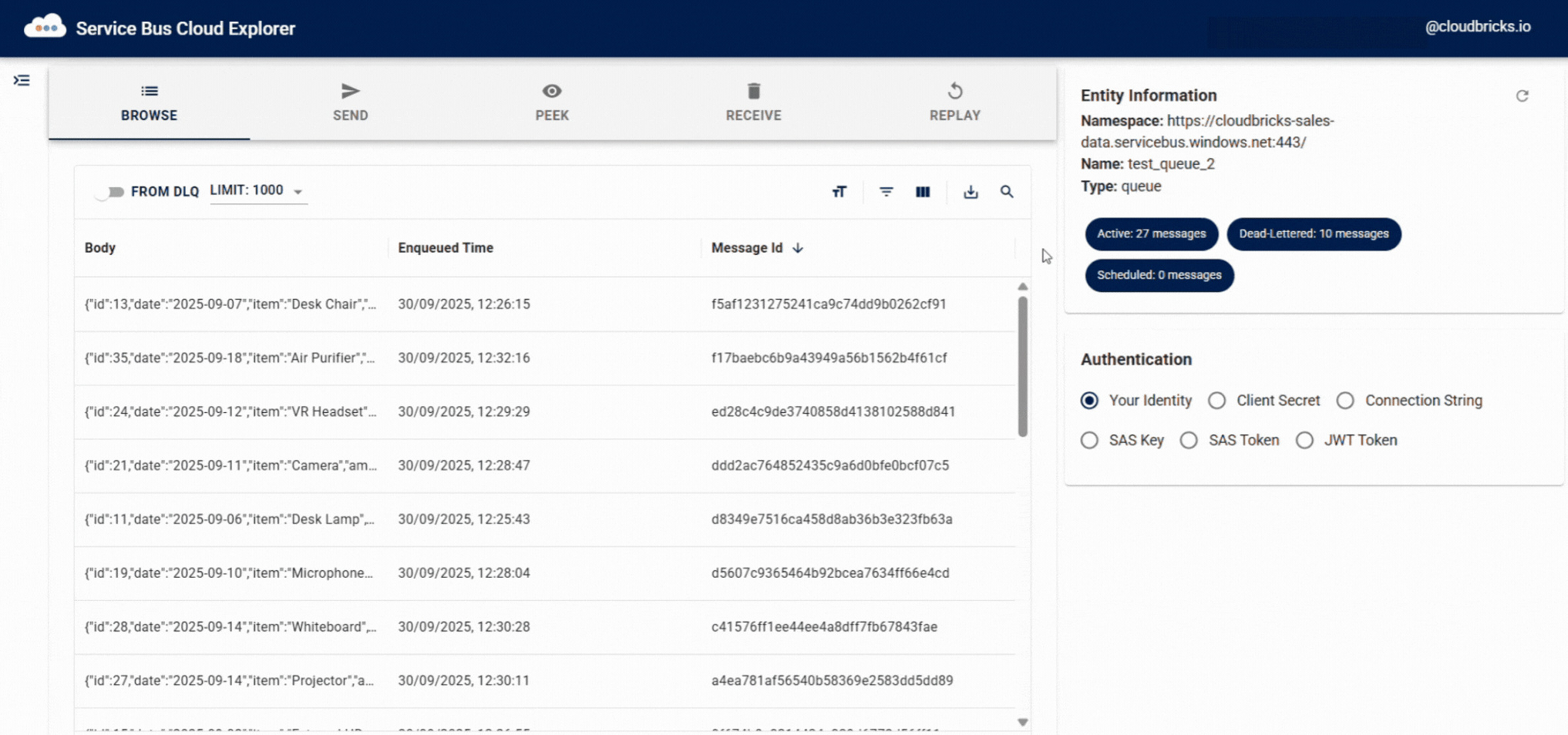This screenshot has width=1568, height=735.
Task: Click message id f17baebc6b9a43949a56b1562b4f61cf
Action: 829,358
